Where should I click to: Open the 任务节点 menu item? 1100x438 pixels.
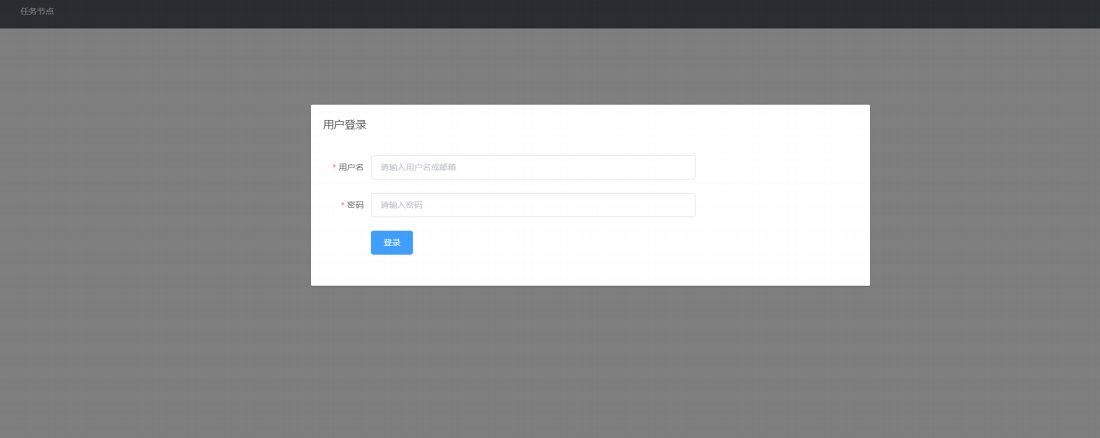[37, 11]
